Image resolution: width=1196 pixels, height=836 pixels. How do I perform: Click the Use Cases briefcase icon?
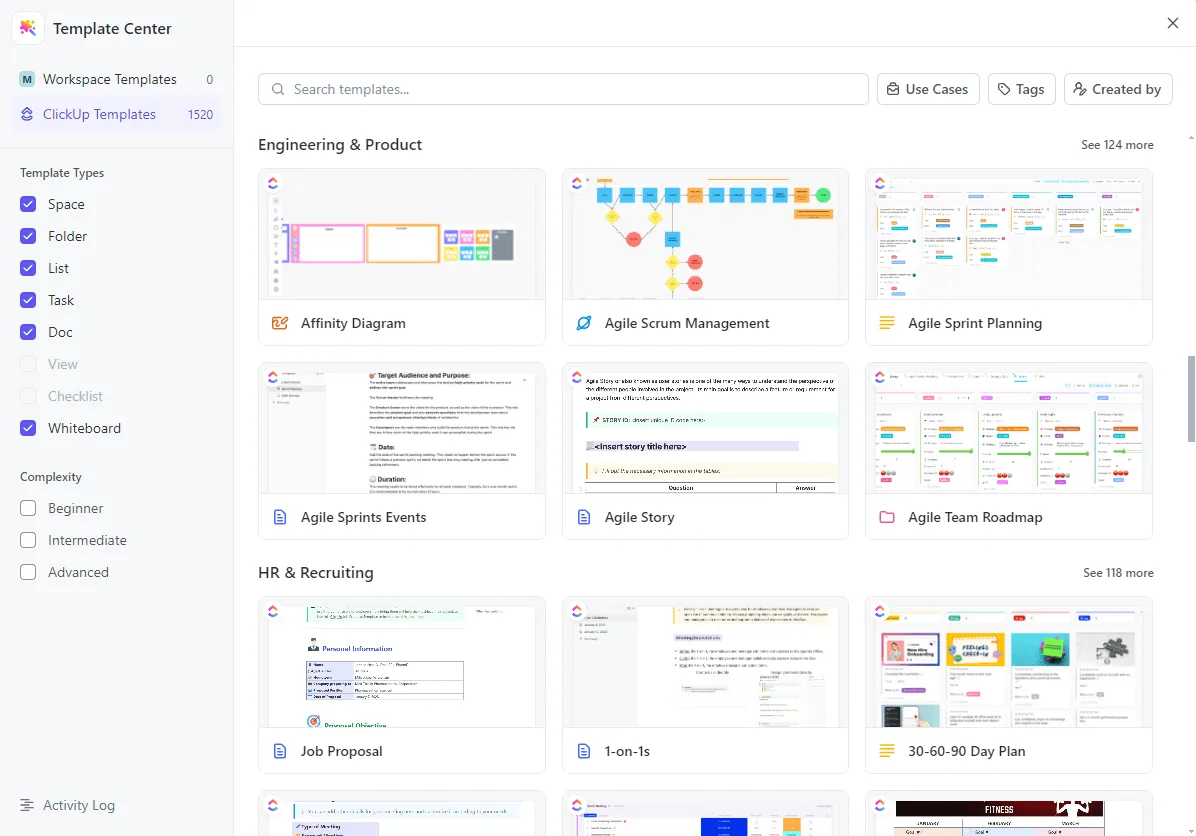coord(892,89)
